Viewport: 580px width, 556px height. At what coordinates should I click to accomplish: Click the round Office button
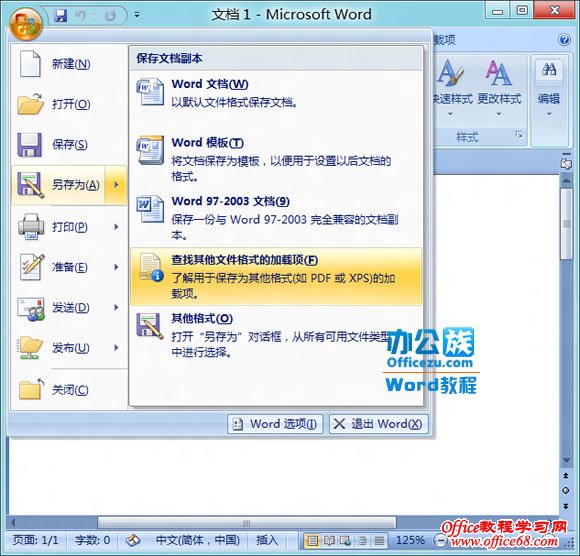(26, 23)
